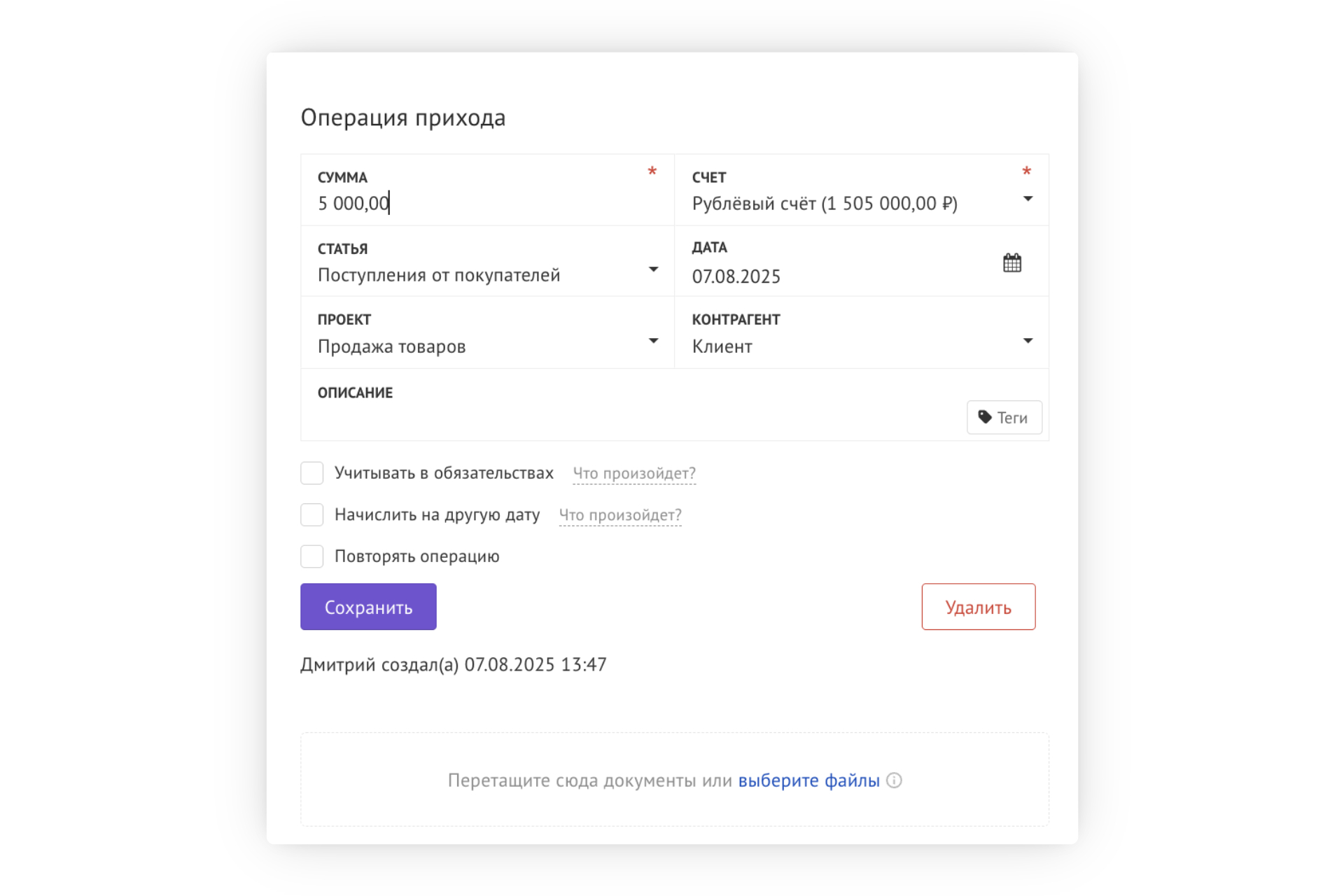1344x896 pixels.
Task: Click the info icon beside file upload
Action: click(x=894, y=780)
